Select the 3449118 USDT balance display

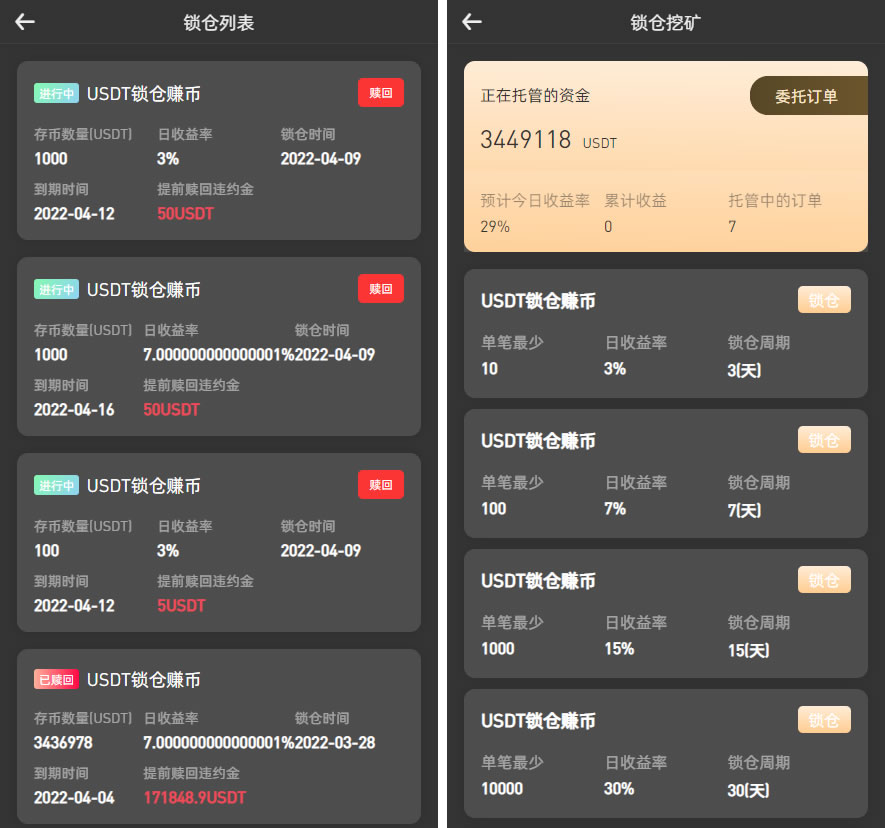tap(527, 141)
